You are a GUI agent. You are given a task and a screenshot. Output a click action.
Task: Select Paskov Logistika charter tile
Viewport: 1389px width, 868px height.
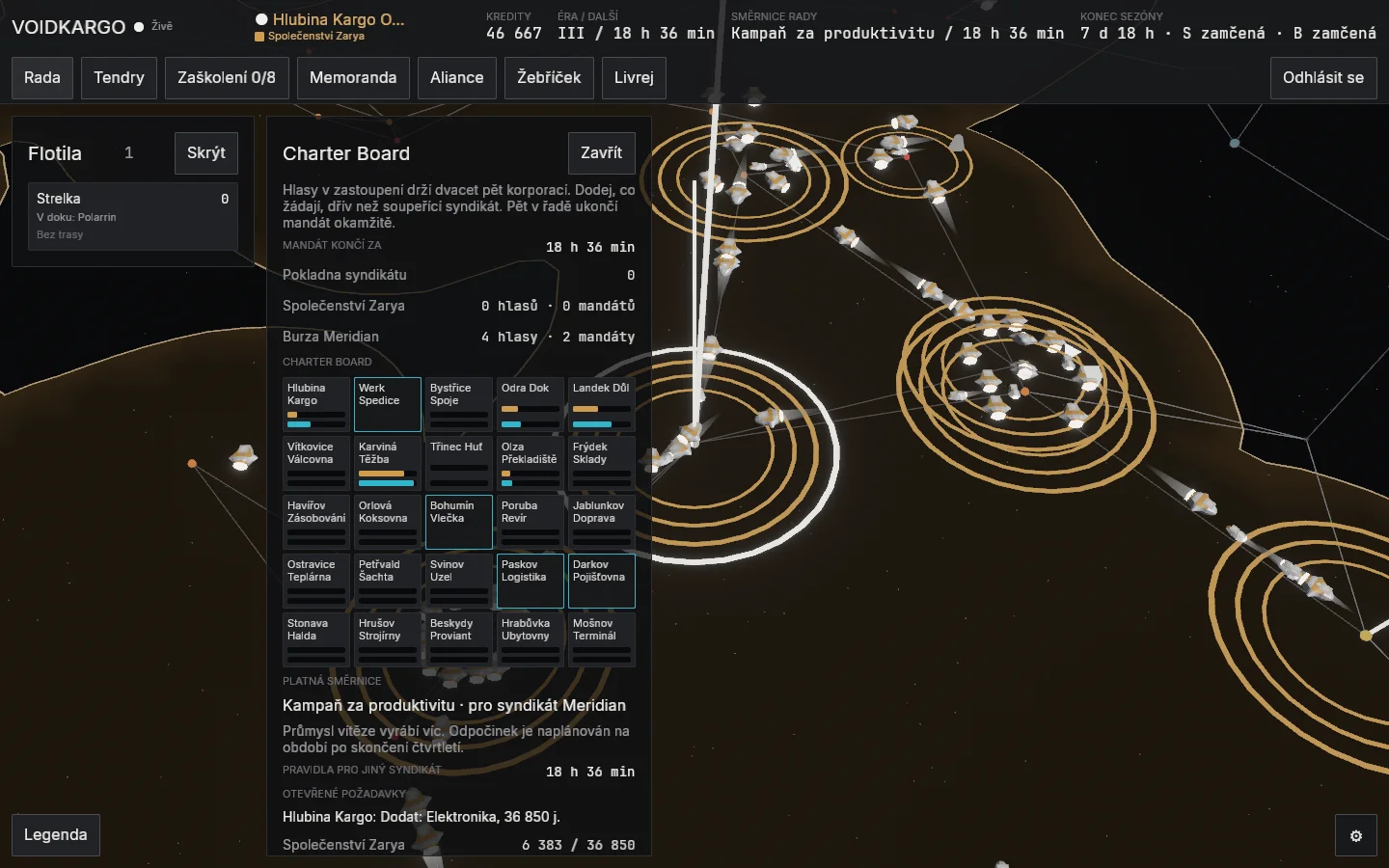(531, 581)
